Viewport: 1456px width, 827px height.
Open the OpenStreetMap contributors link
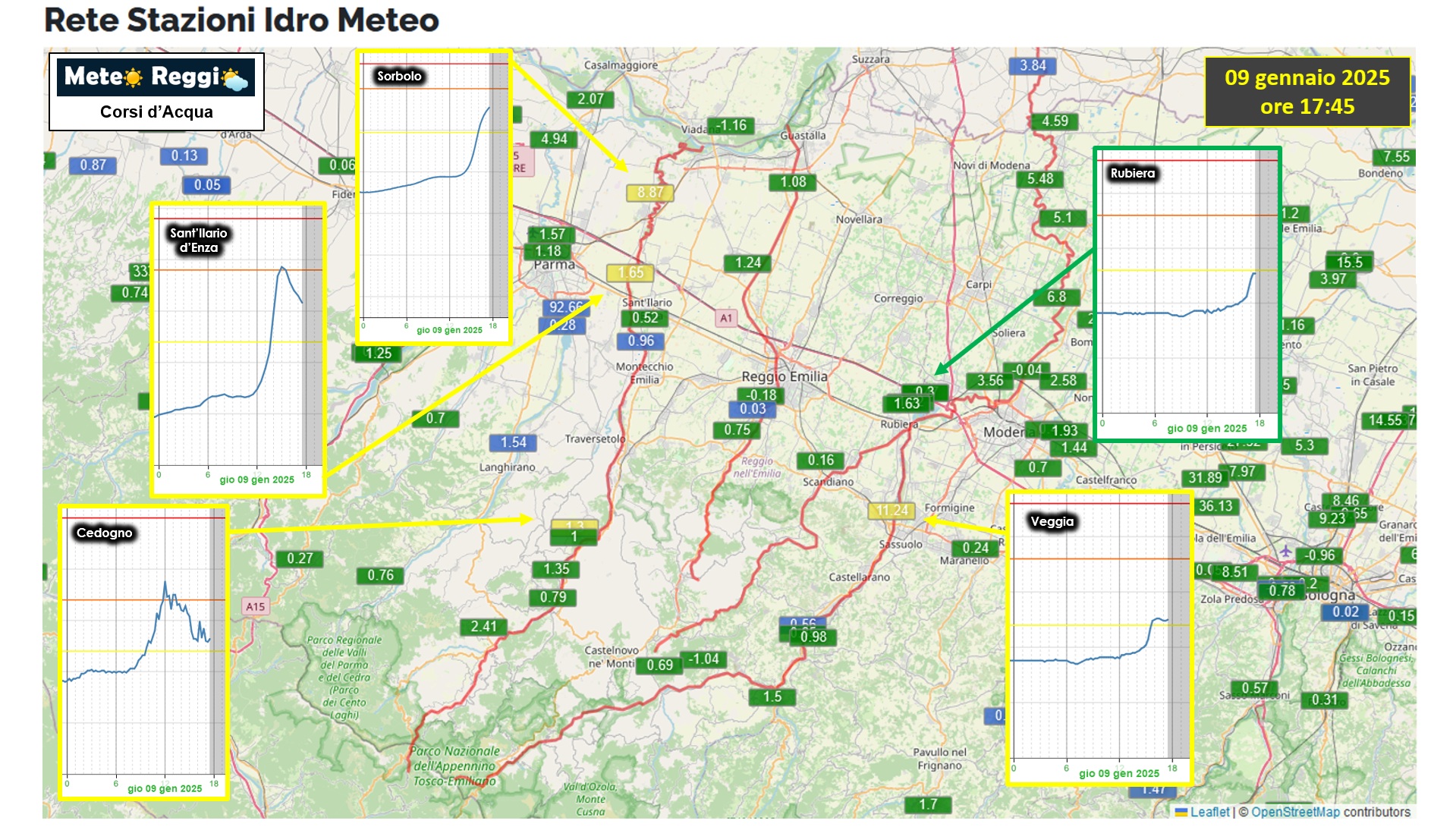(1330, 812)
